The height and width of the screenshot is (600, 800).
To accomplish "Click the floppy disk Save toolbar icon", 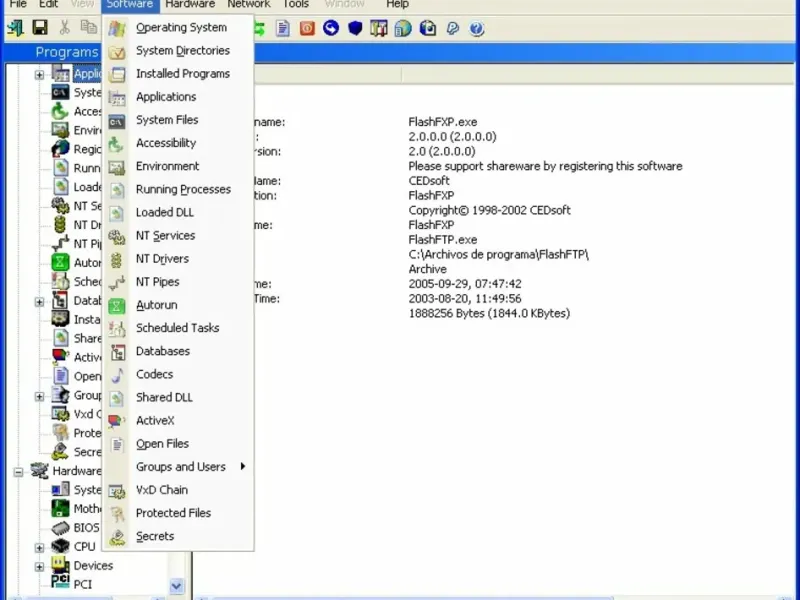I will 40,28.
